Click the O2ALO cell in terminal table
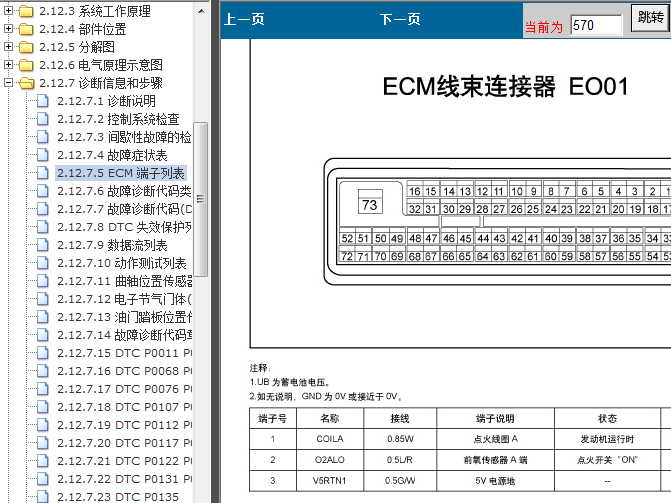The width and height of the screenshot is (671, 503). tap(330, 460)
